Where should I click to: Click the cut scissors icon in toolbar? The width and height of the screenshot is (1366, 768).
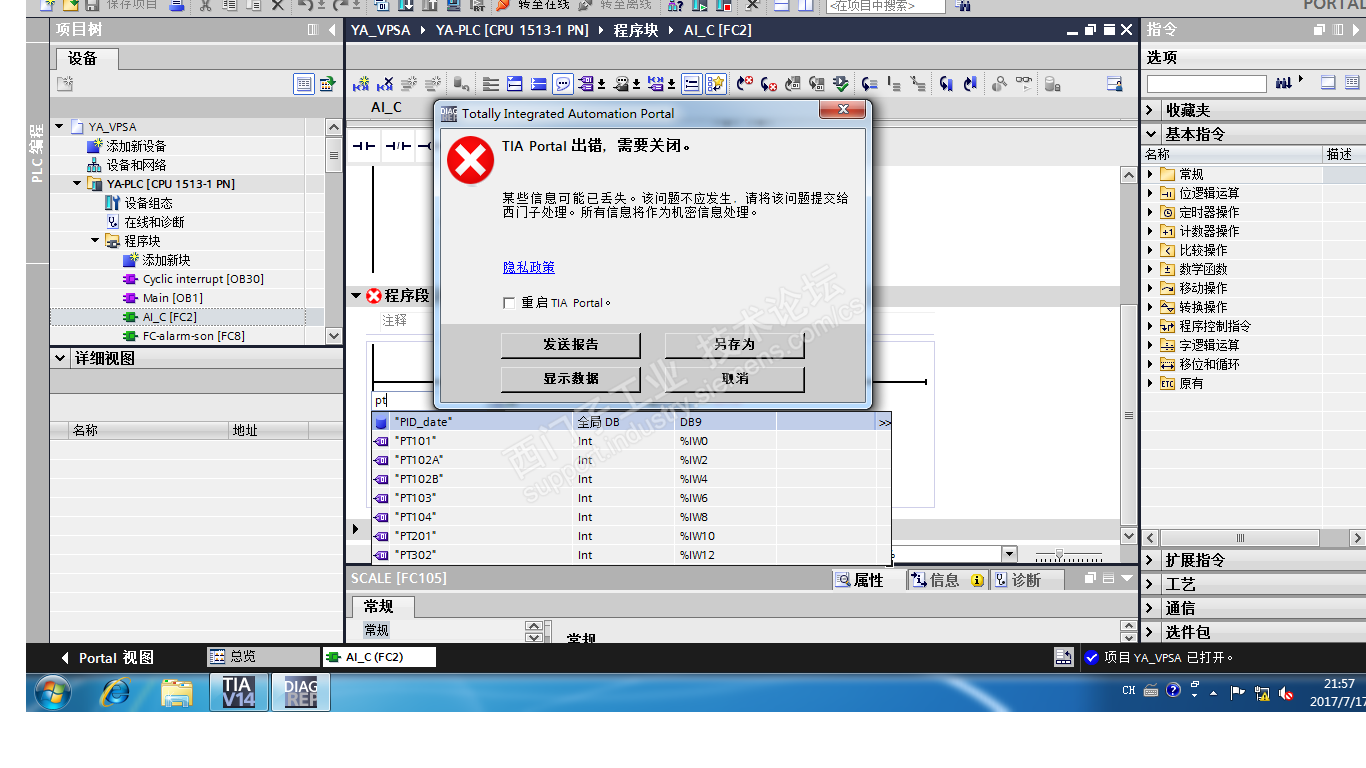(205, 5)
